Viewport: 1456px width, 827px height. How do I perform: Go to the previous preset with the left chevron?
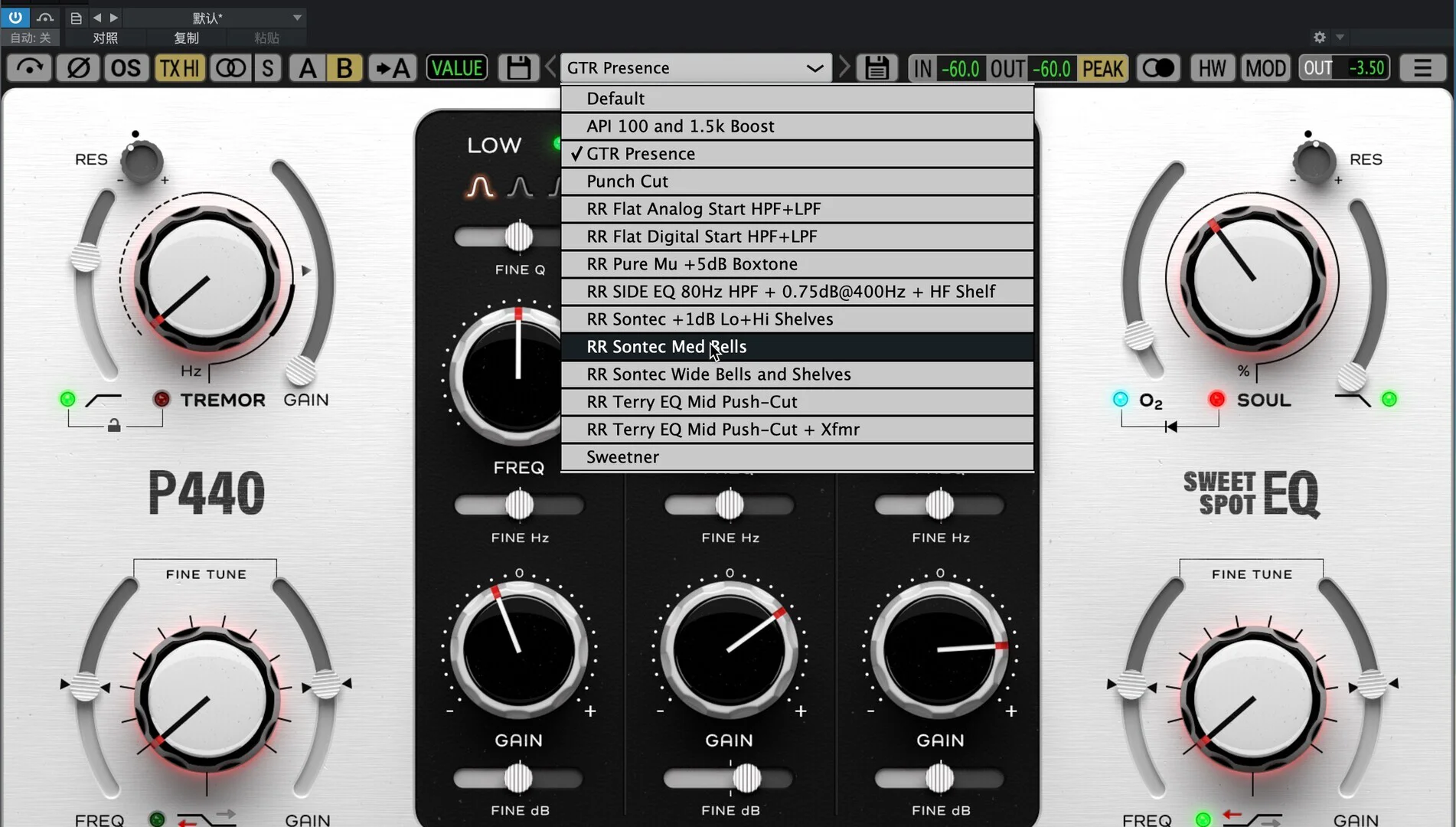[x=550, y=68]
